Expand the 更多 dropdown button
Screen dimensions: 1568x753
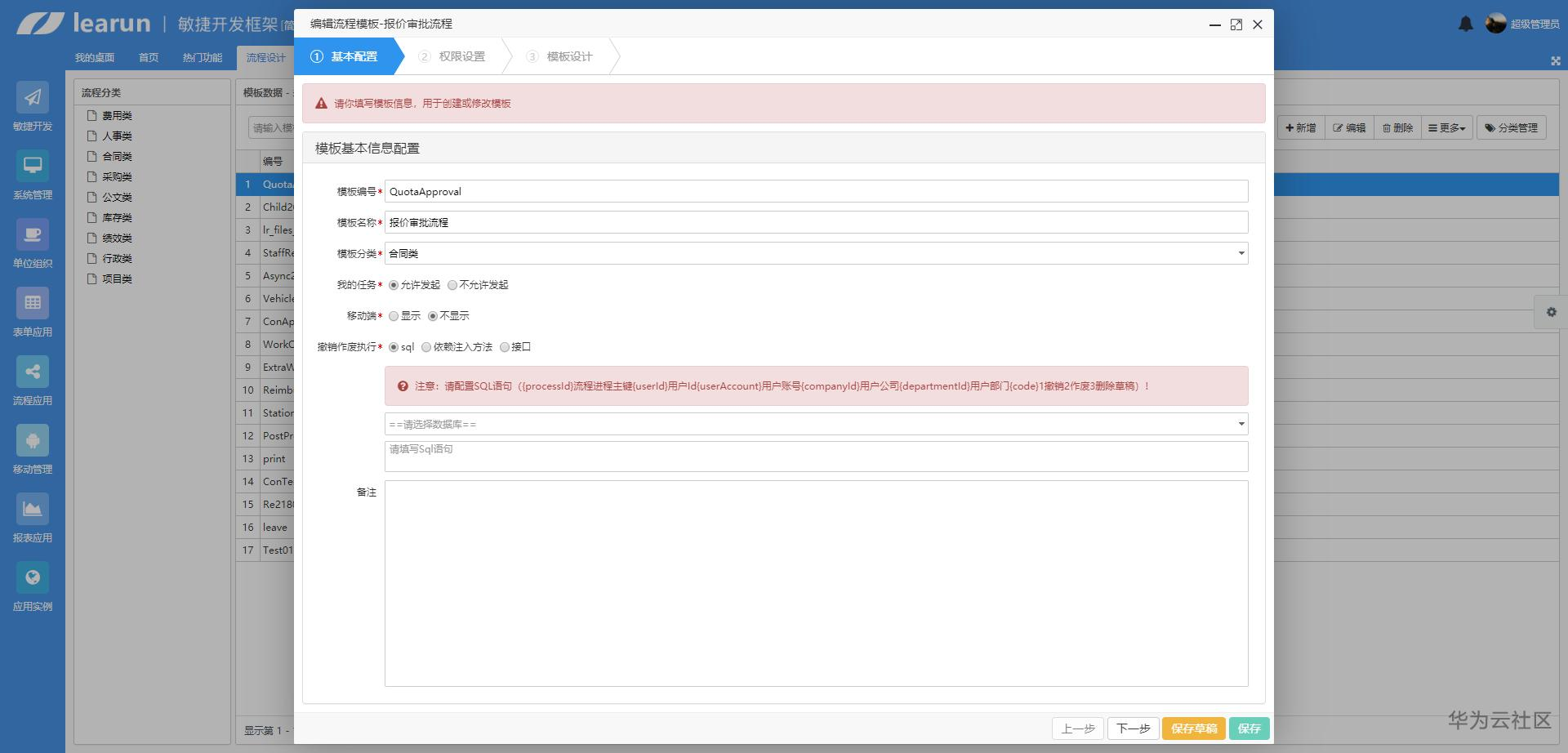pos(1446,128)
